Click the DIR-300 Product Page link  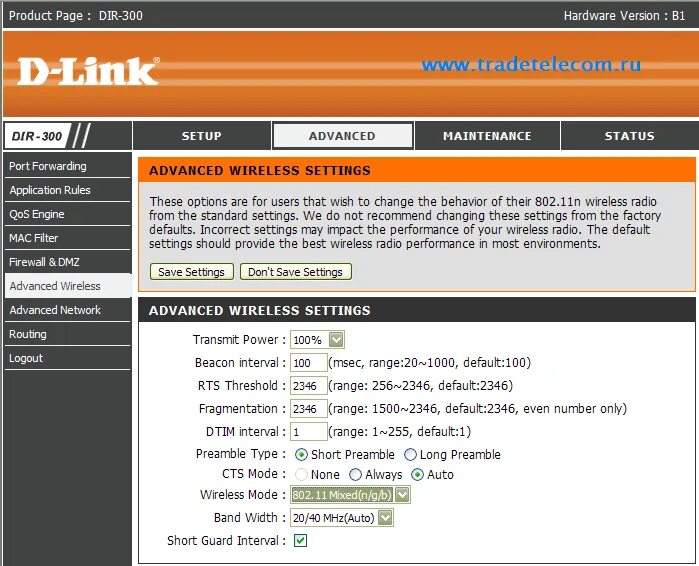pyautogui.click(x=120, y=16)
